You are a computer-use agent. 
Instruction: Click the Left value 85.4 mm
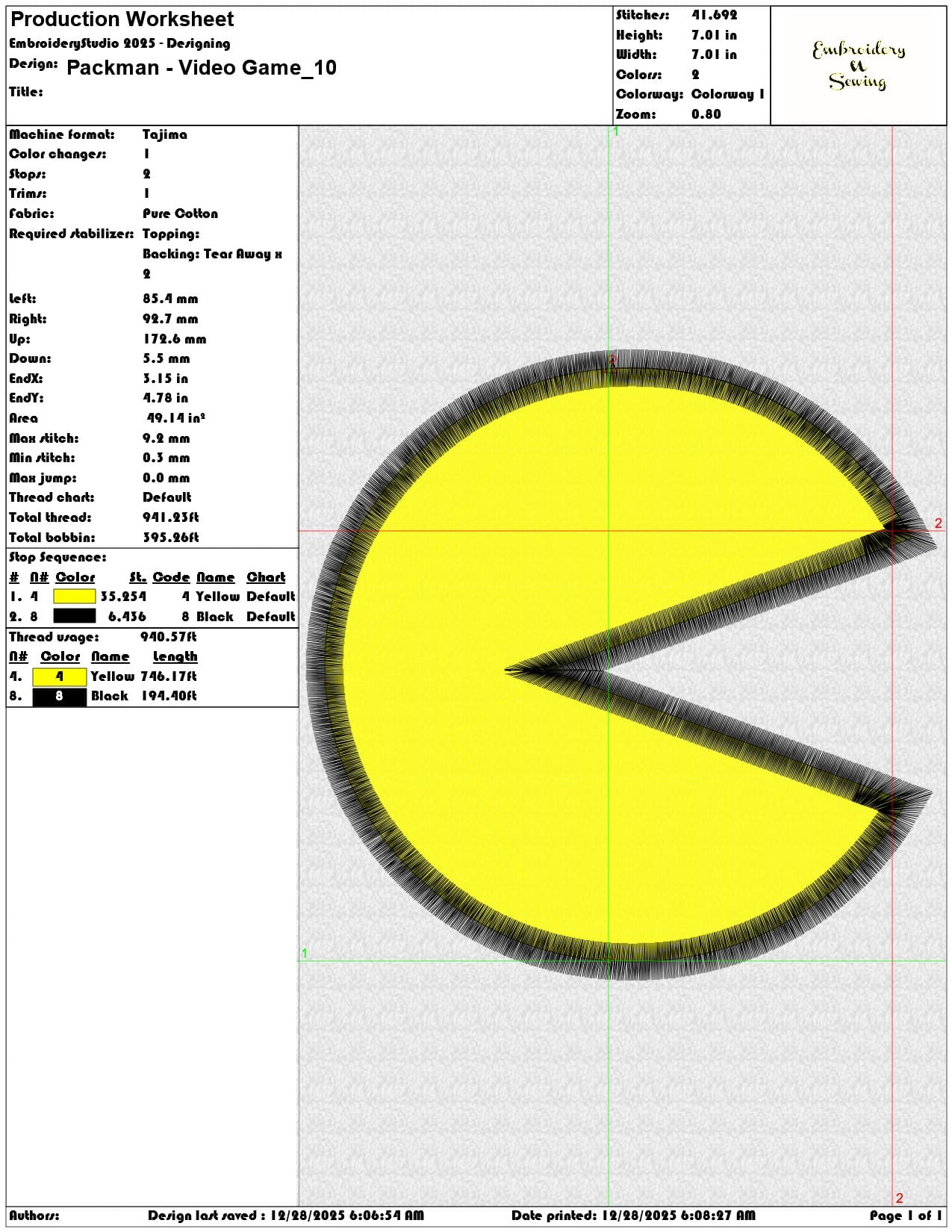pos(170,299)
